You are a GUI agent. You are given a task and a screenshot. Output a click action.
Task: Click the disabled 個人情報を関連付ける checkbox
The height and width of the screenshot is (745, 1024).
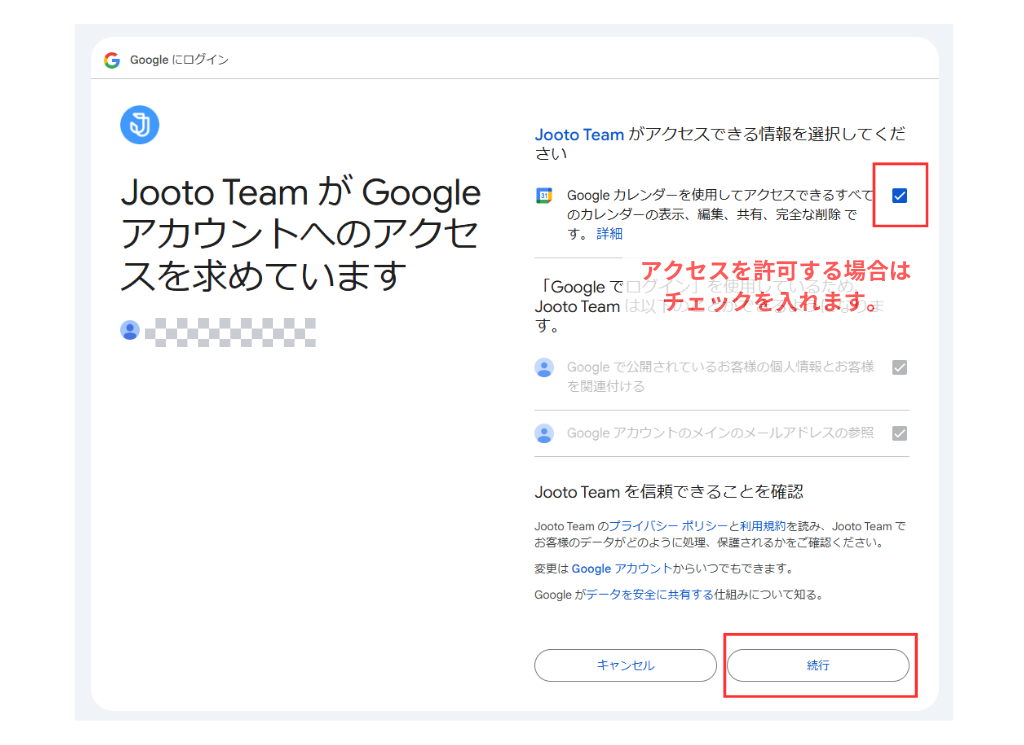(x=898, y=367)
